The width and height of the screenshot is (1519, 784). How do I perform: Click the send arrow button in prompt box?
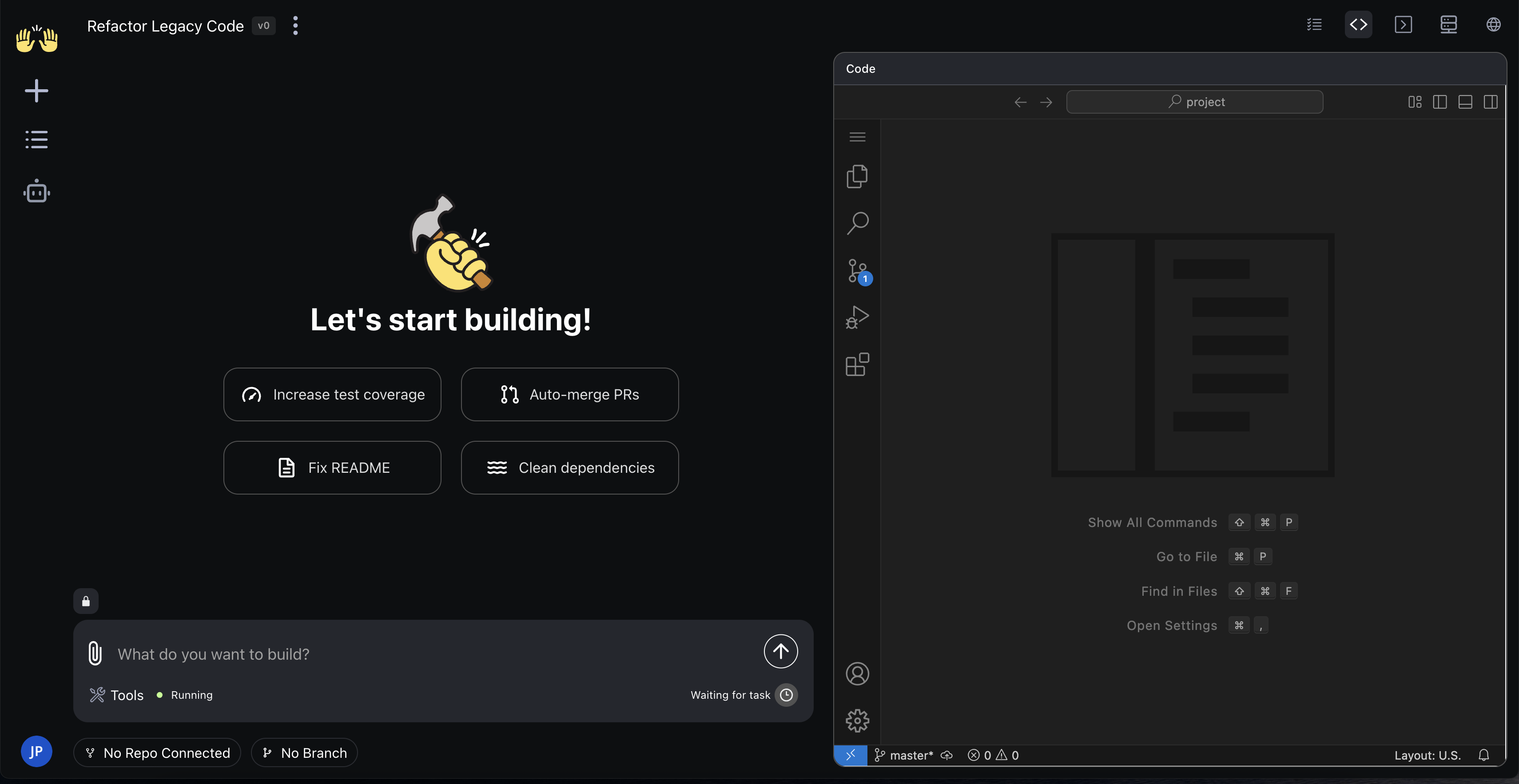[x=780, y=651]
